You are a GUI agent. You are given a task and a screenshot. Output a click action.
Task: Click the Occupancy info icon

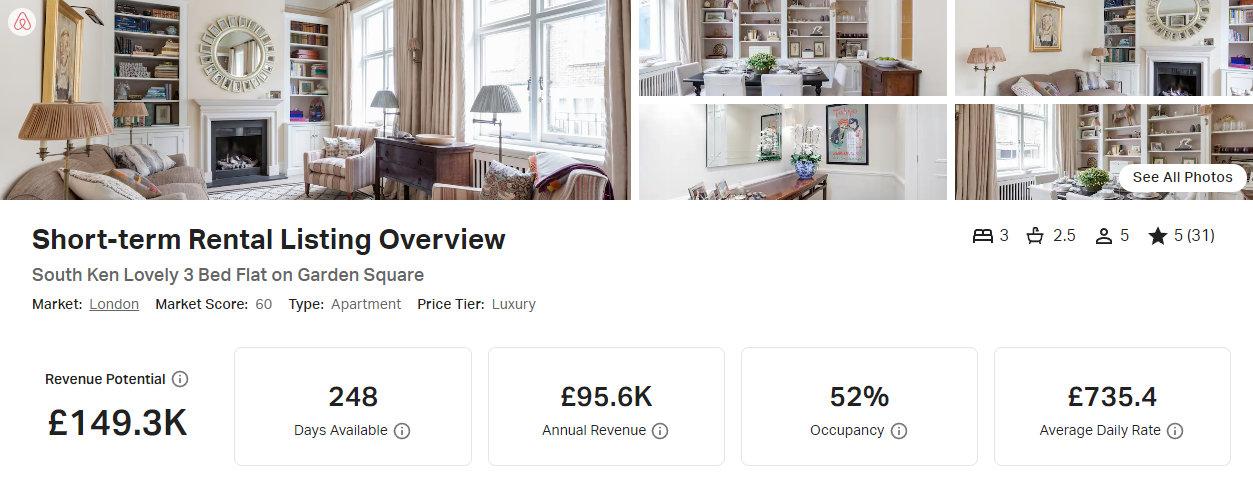click(899, 431)
